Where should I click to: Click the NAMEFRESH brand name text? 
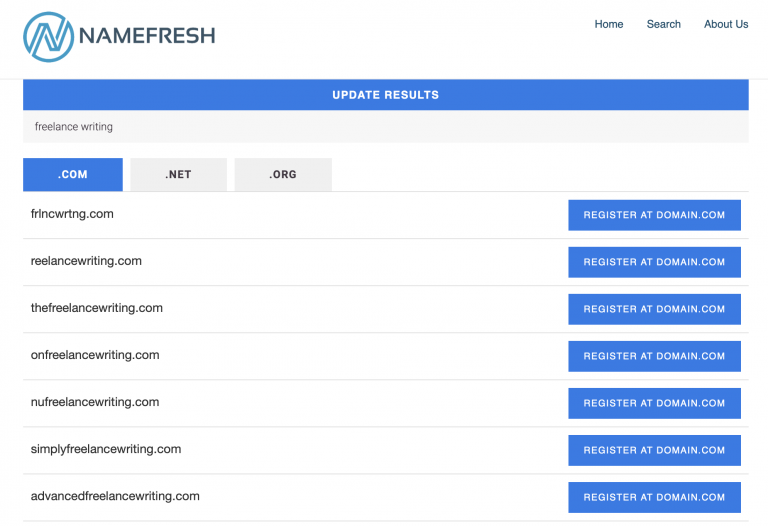tap(146, 36)
